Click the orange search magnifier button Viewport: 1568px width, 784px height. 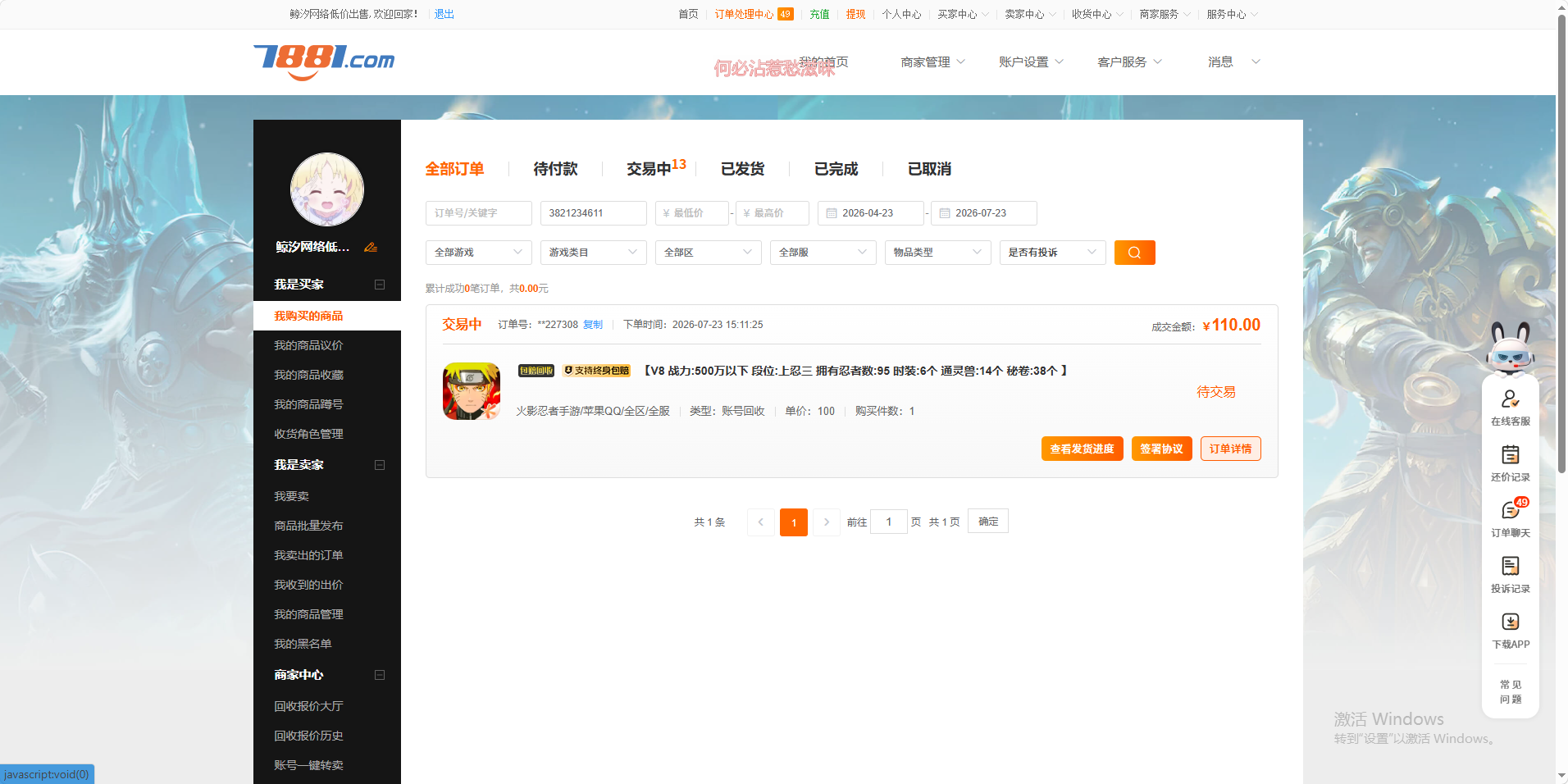pyautogui.click(x=1134, y=253)
